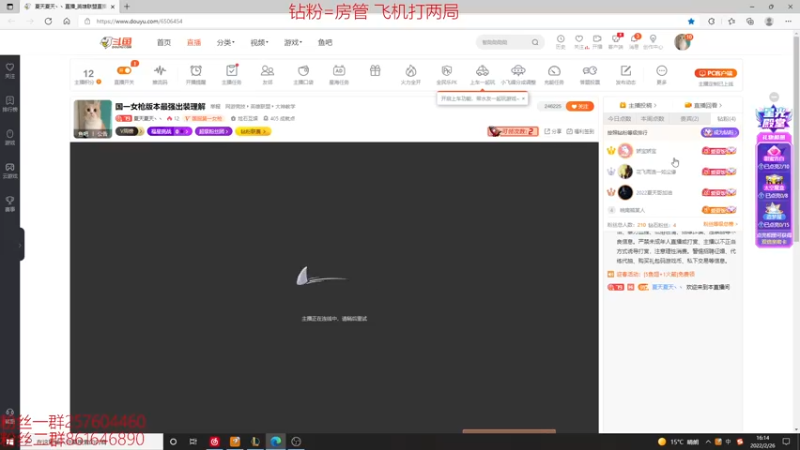Viewport: 800px width, 450px height.
Task: Expand the collapsed left sidebar handle
Action: point(20,245)
